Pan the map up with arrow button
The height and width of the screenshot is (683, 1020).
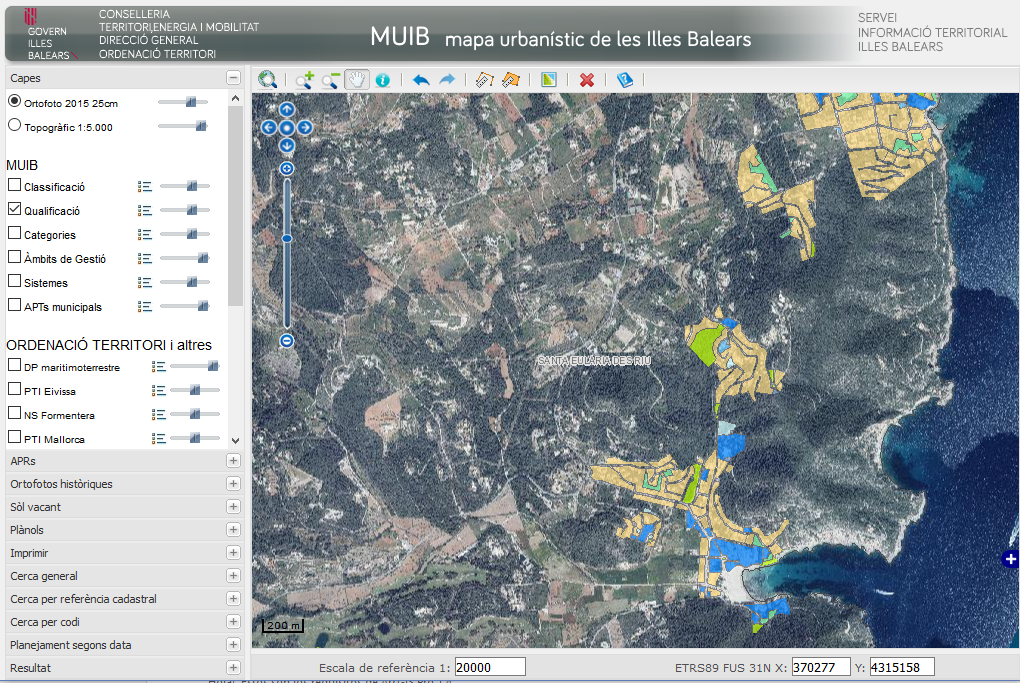tap(286, 110)
